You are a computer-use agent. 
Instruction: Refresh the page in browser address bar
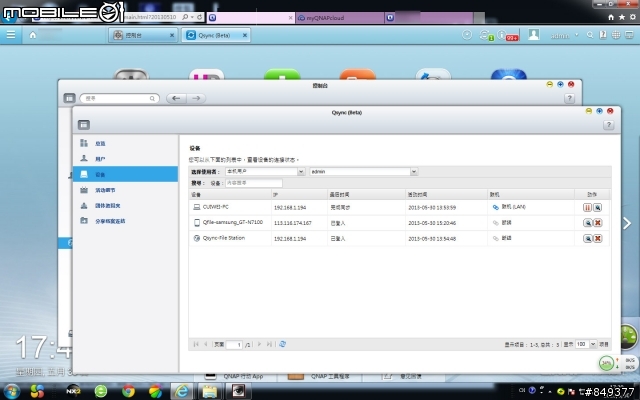(200, 17)
